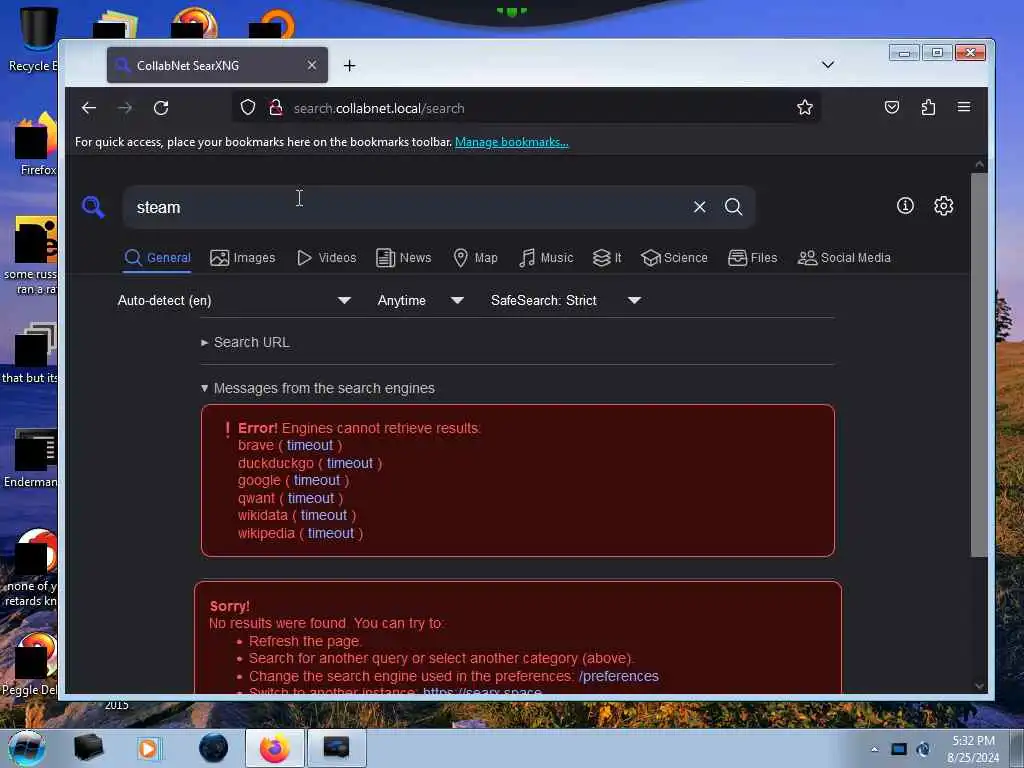1024x768 pixels.
Task: Expand the Search URL section
Action: pyautogui.click(x=246, y=342)
